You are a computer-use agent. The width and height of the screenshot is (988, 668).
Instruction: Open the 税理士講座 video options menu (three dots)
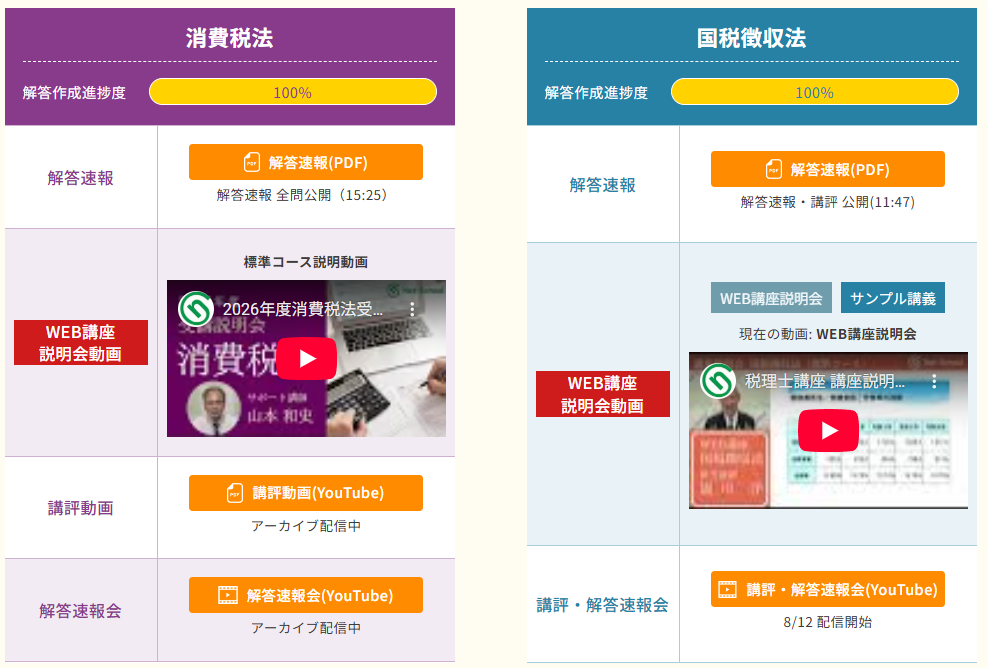934,381
